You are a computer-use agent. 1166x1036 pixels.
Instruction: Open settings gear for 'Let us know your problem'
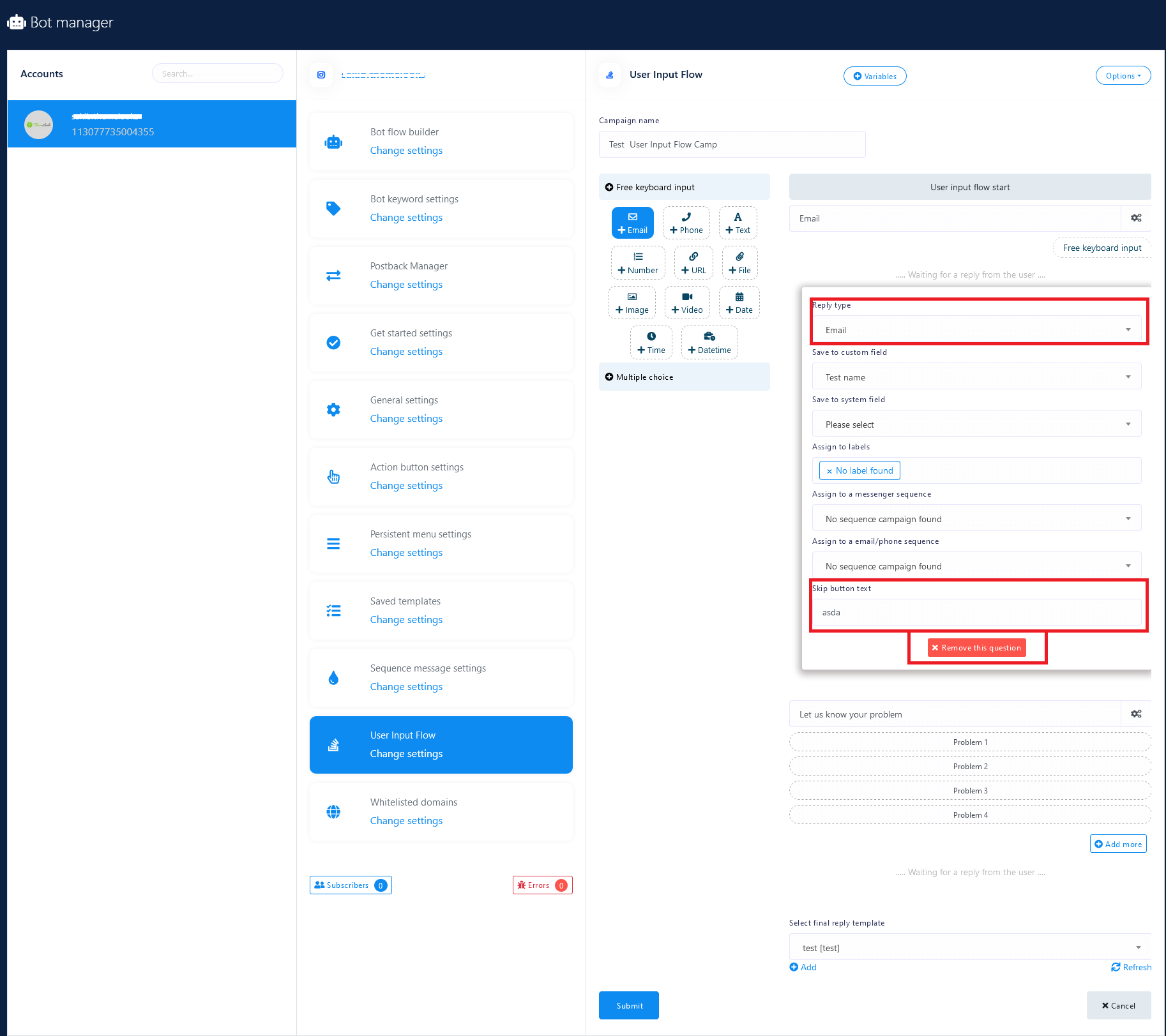pyautogui.click(x=1135, y=714)
